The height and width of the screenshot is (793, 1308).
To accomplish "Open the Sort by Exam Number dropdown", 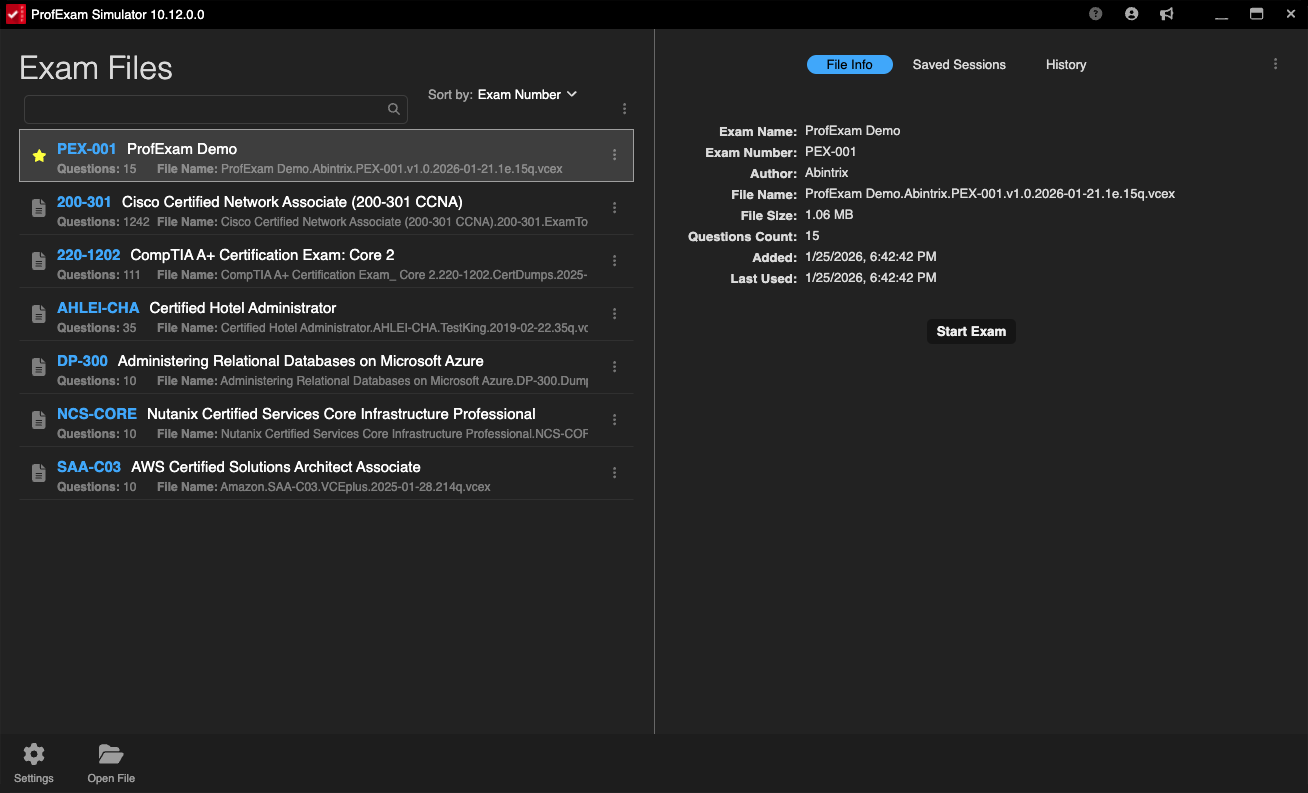I will click(x=527, y=94).
